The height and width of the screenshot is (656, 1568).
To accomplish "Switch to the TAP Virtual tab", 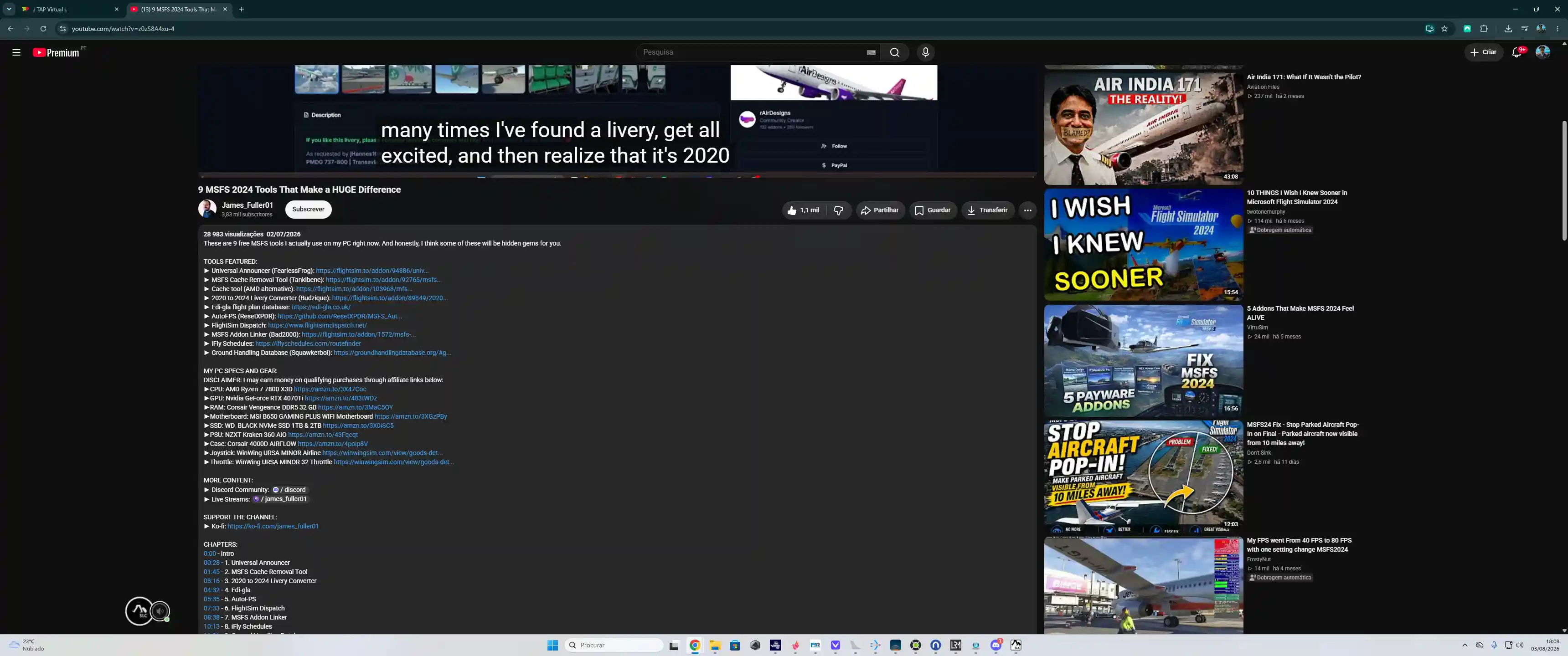I will pos(70,9).
